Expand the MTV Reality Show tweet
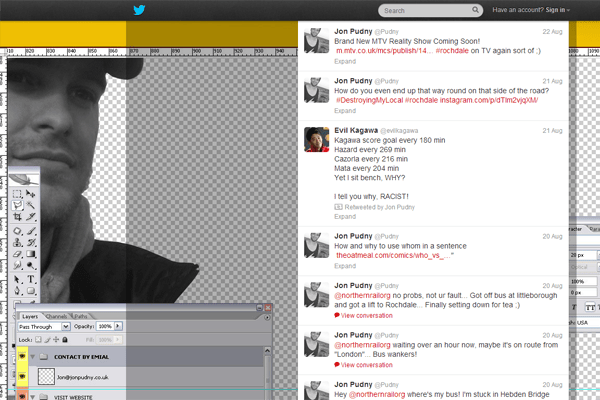Viewport: 600px width, 400px height. [345, 61]
